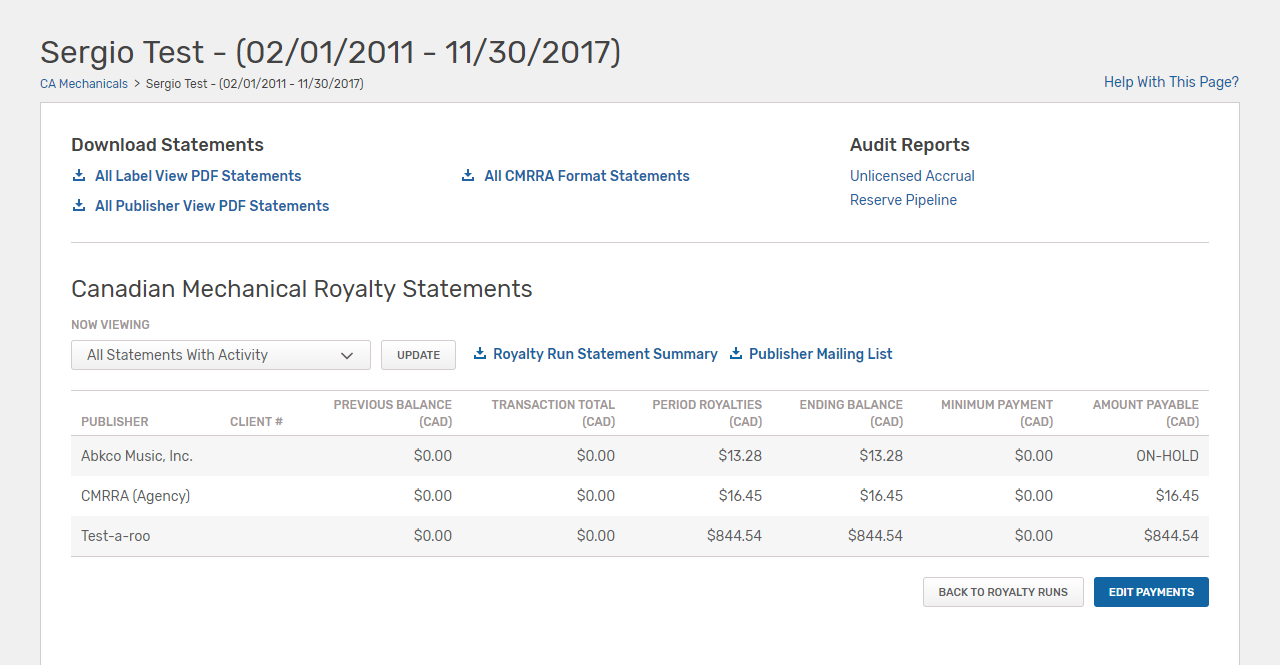This screenshot has height=665, width=1280.
Task: Click the Update button
Action: (418, 355)
